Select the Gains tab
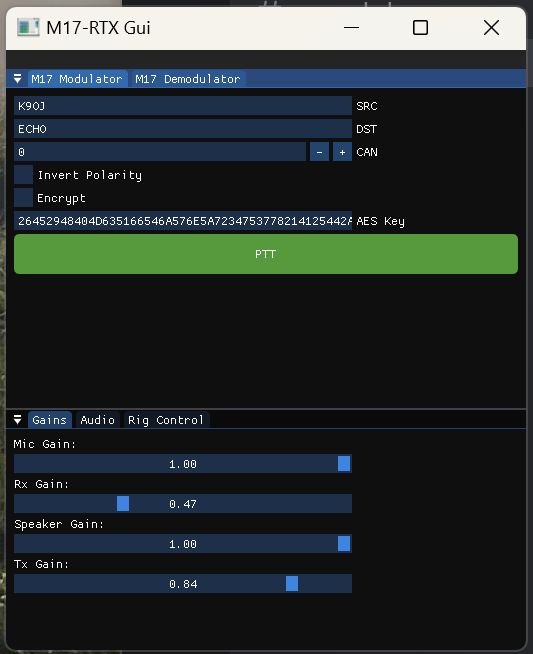This screenshot has height=654, width=533. click(50, 420)
